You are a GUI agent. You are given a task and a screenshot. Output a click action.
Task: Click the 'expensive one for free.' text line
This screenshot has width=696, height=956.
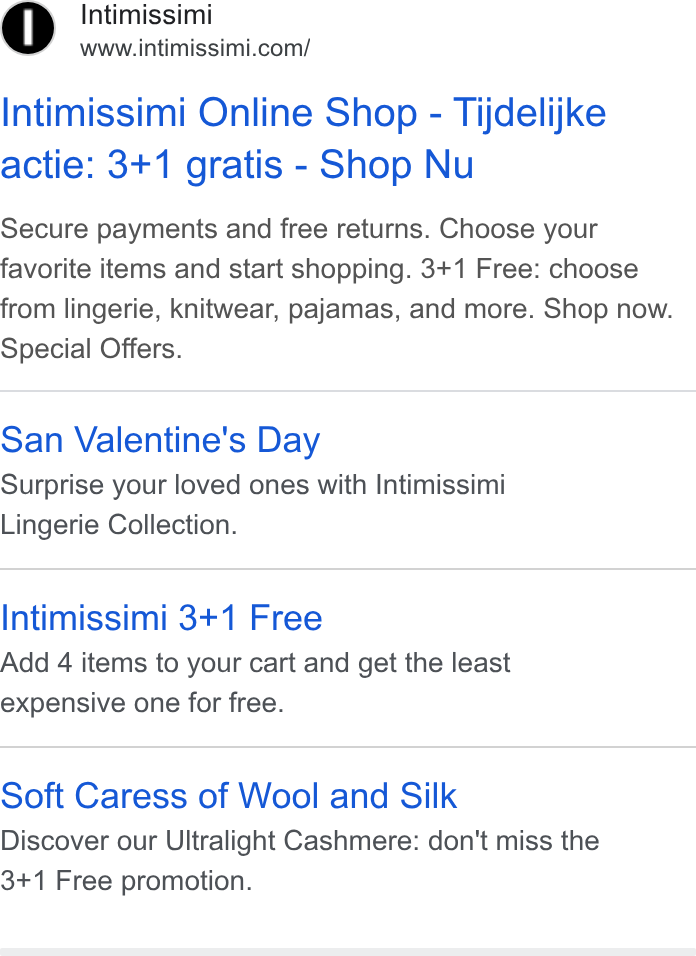[142, 703]
